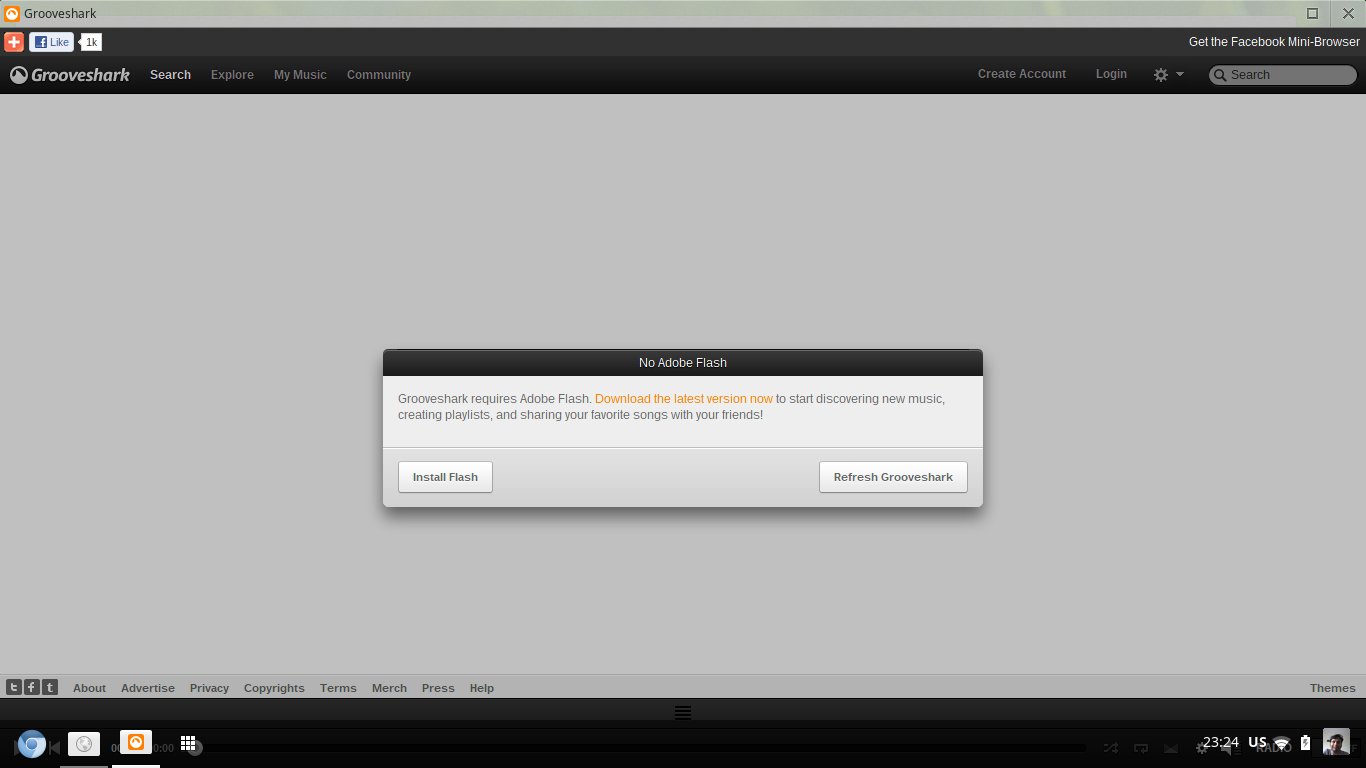Open the Advertise footer link
This screenshot has width=1366, height=768.
(148, 688)
